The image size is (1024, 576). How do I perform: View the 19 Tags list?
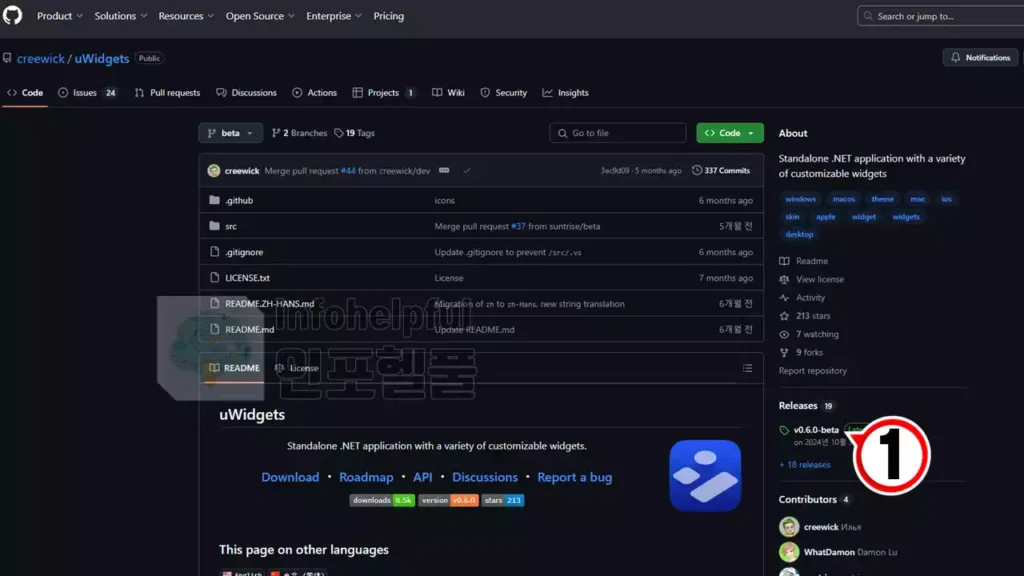pyautogui.click(x=355, y=133)
